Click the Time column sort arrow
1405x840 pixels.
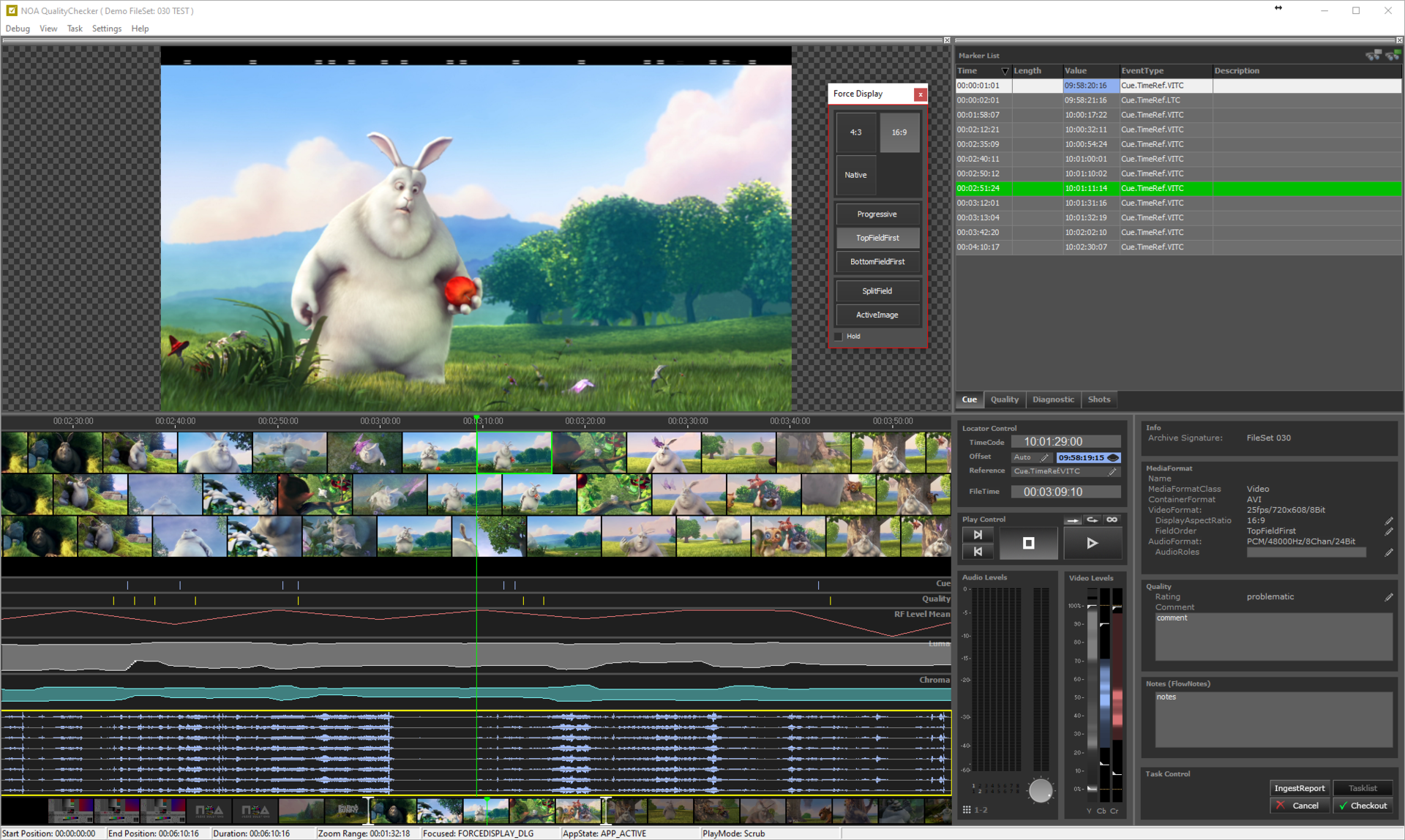[x=1005, y=71]
